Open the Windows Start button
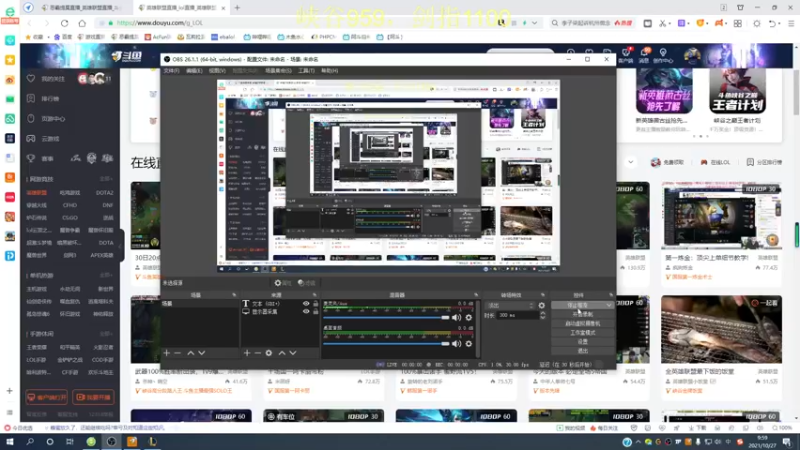This screenshot has width=800, height=450. (10, 442)
